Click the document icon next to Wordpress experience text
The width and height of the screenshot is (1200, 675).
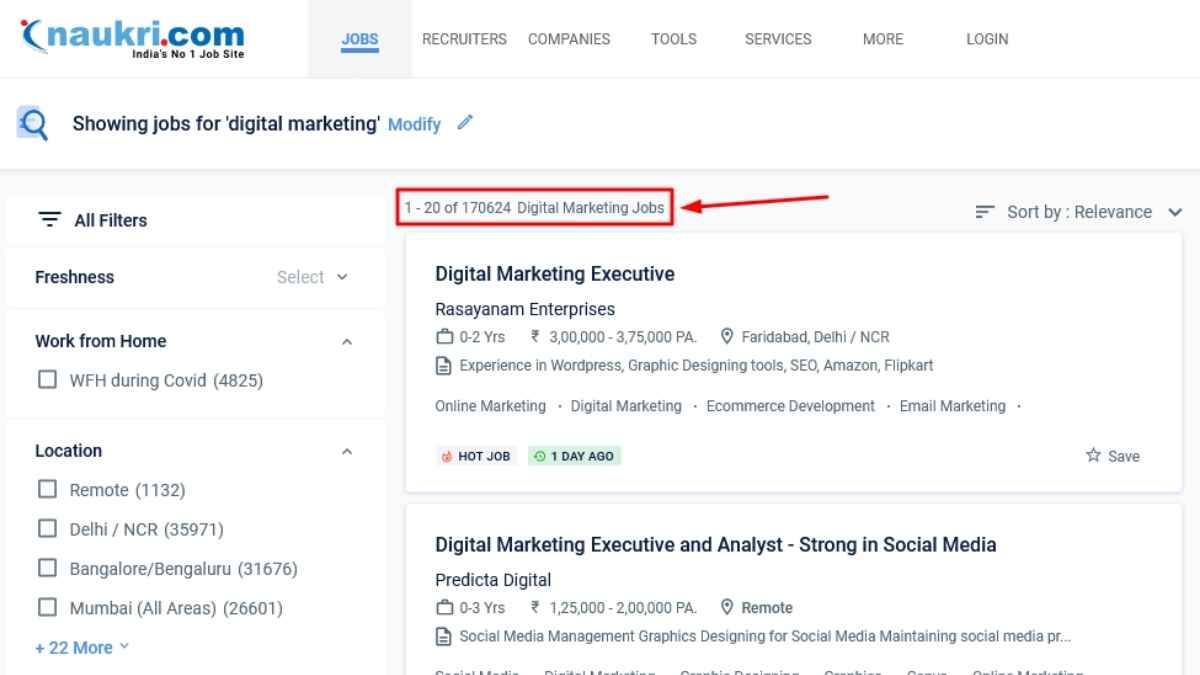(444, 366)
